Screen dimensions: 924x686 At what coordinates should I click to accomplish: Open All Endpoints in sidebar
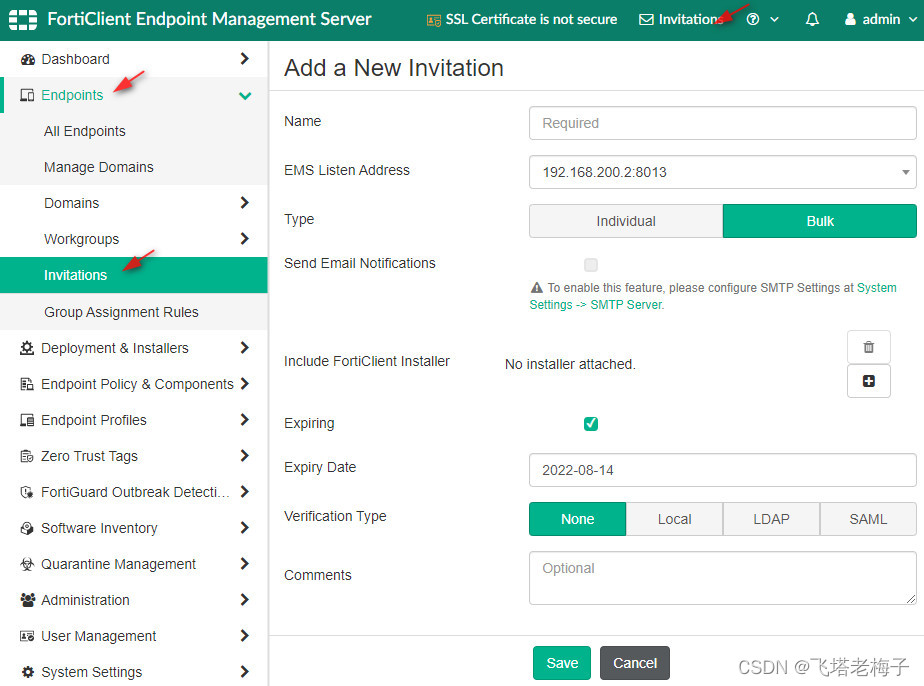(85, 131)
